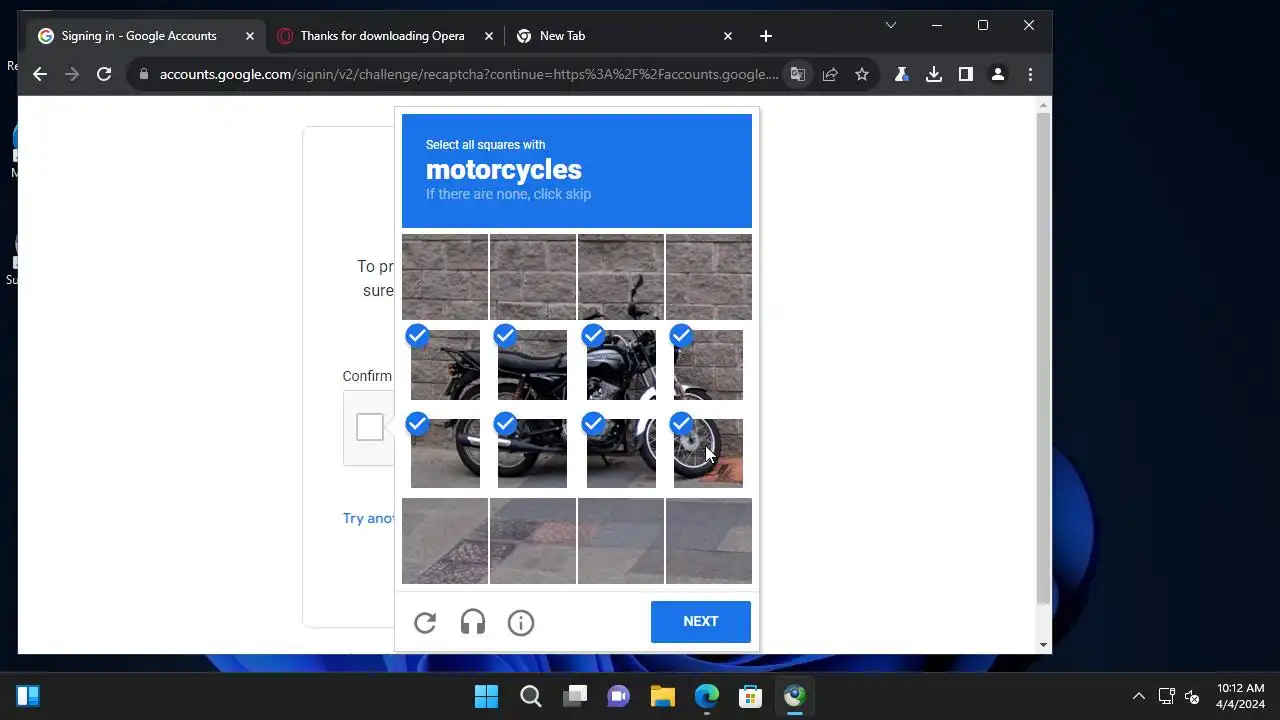1280x720 pixels.
Task: Click the page vertical scrollbar
Action: [1044, 360]
